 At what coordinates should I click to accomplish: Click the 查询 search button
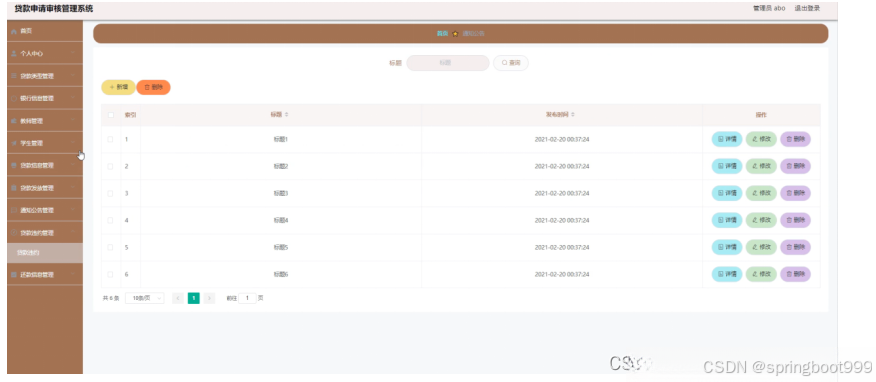[511, 63]
